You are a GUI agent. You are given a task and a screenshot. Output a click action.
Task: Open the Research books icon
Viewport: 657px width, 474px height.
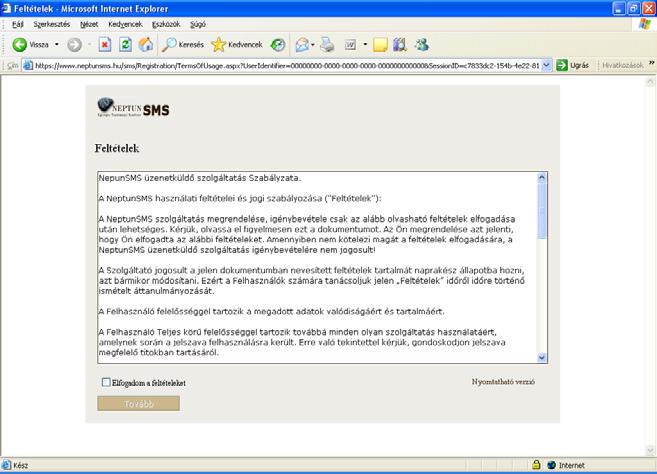(x=400, y=44)
